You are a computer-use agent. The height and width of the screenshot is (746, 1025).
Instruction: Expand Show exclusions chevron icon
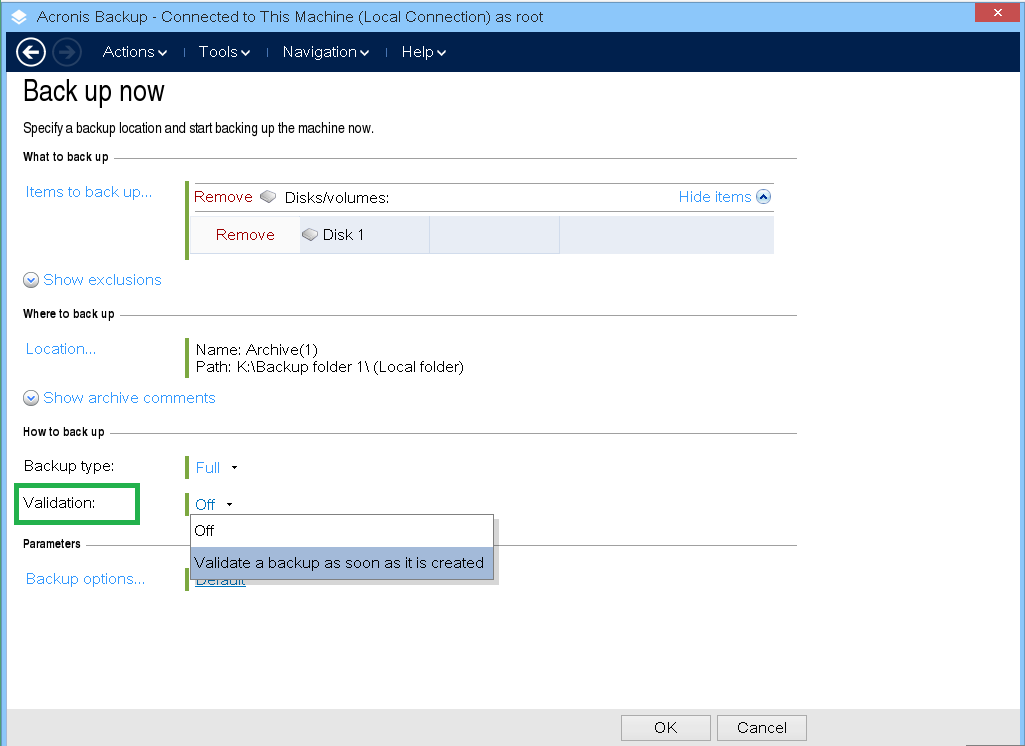pyautogui.click(x=31, y=280)
